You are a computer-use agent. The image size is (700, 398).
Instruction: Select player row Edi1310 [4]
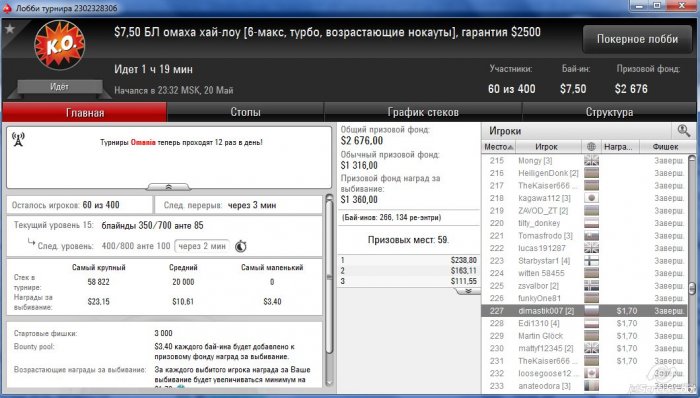[584, 323]
